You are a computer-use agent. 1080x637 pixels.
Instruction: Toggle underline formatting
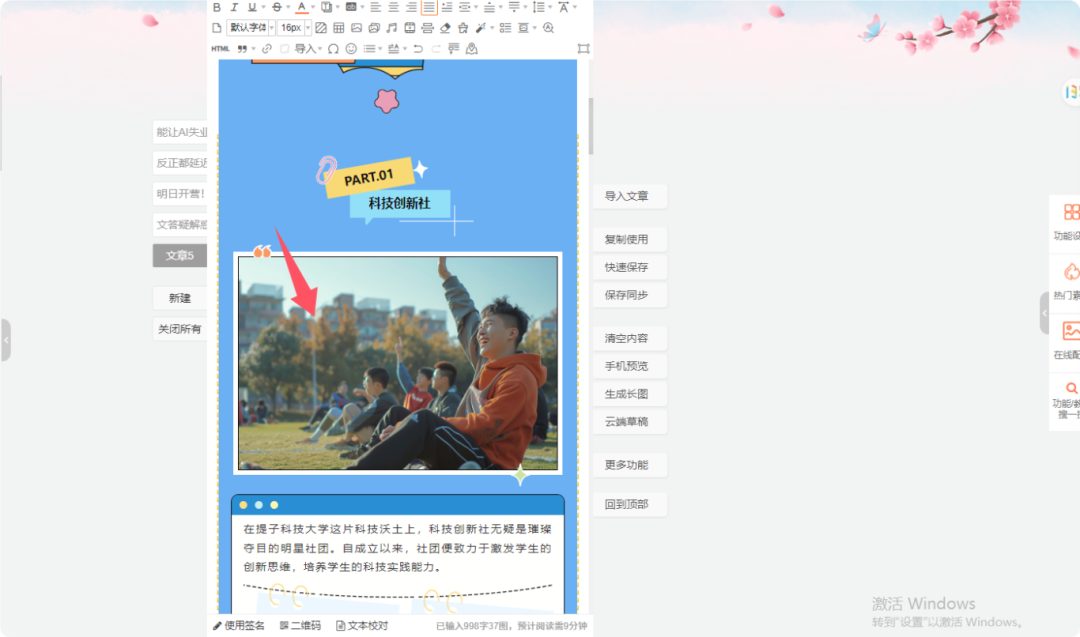(x=252, y=7)
